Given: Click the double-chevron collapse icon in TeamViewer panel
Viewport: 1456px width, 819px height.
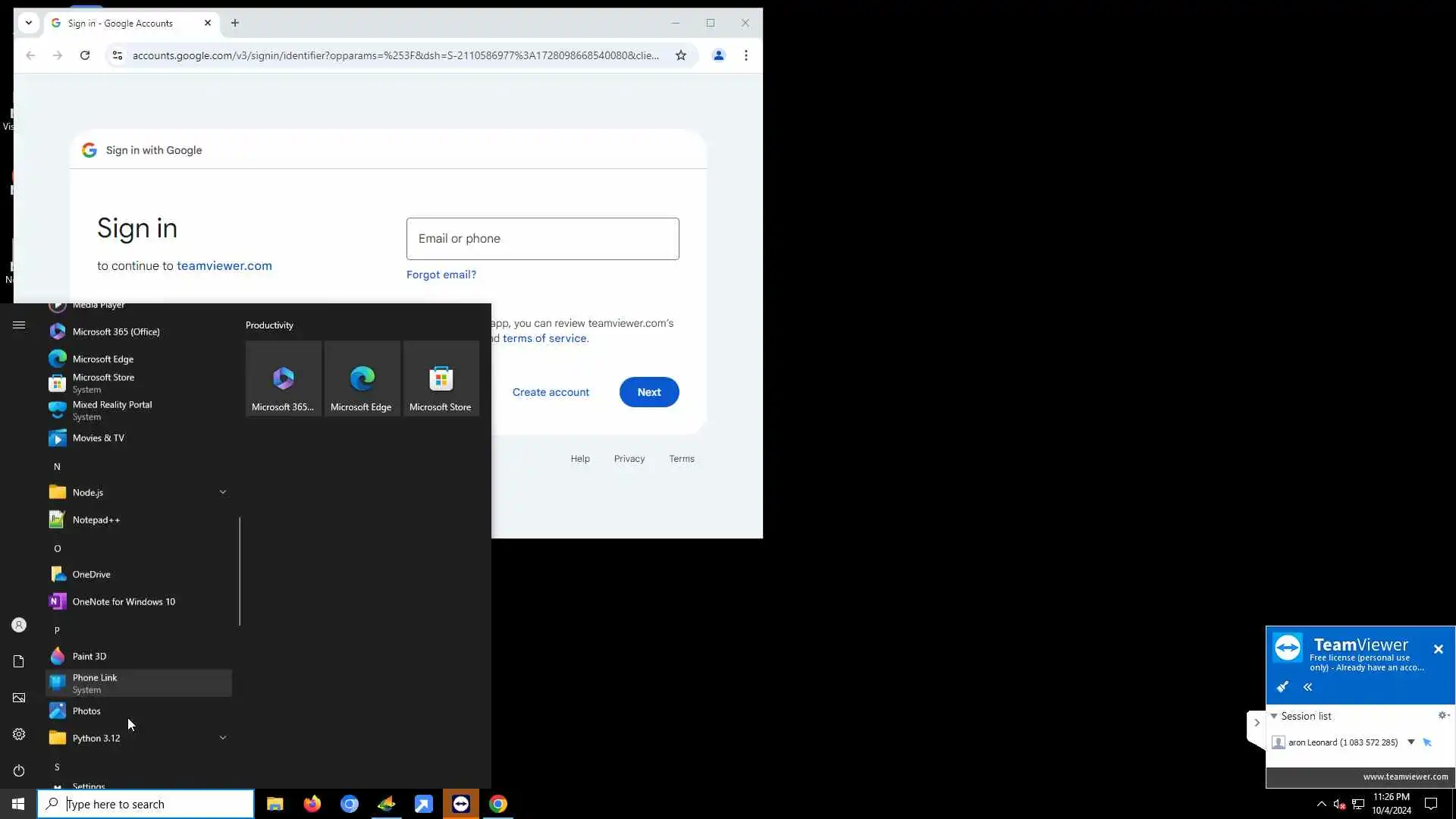Looking at the screenshot, I should 1307,687.
